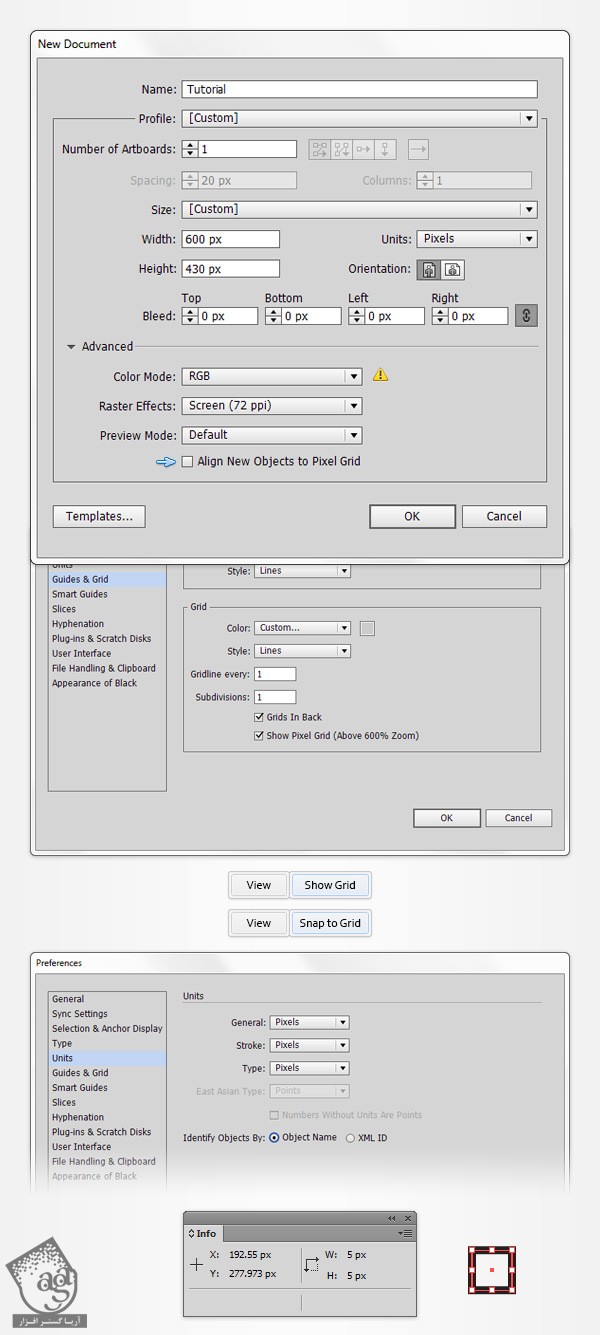600x1335 pixels.
Task: Click the Grid color swatch
Action: (x=367, y=628)
